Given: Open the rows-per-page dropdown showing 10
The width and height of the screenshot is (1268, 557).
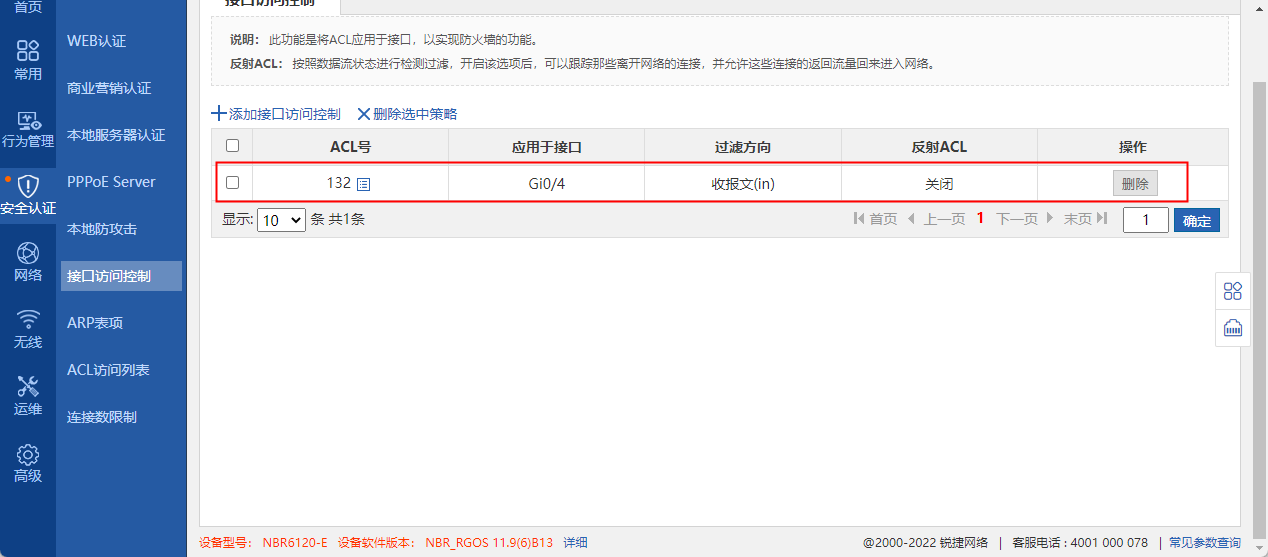Looking at the screenshot, I should pyautogui.click(x=281, y=220).
